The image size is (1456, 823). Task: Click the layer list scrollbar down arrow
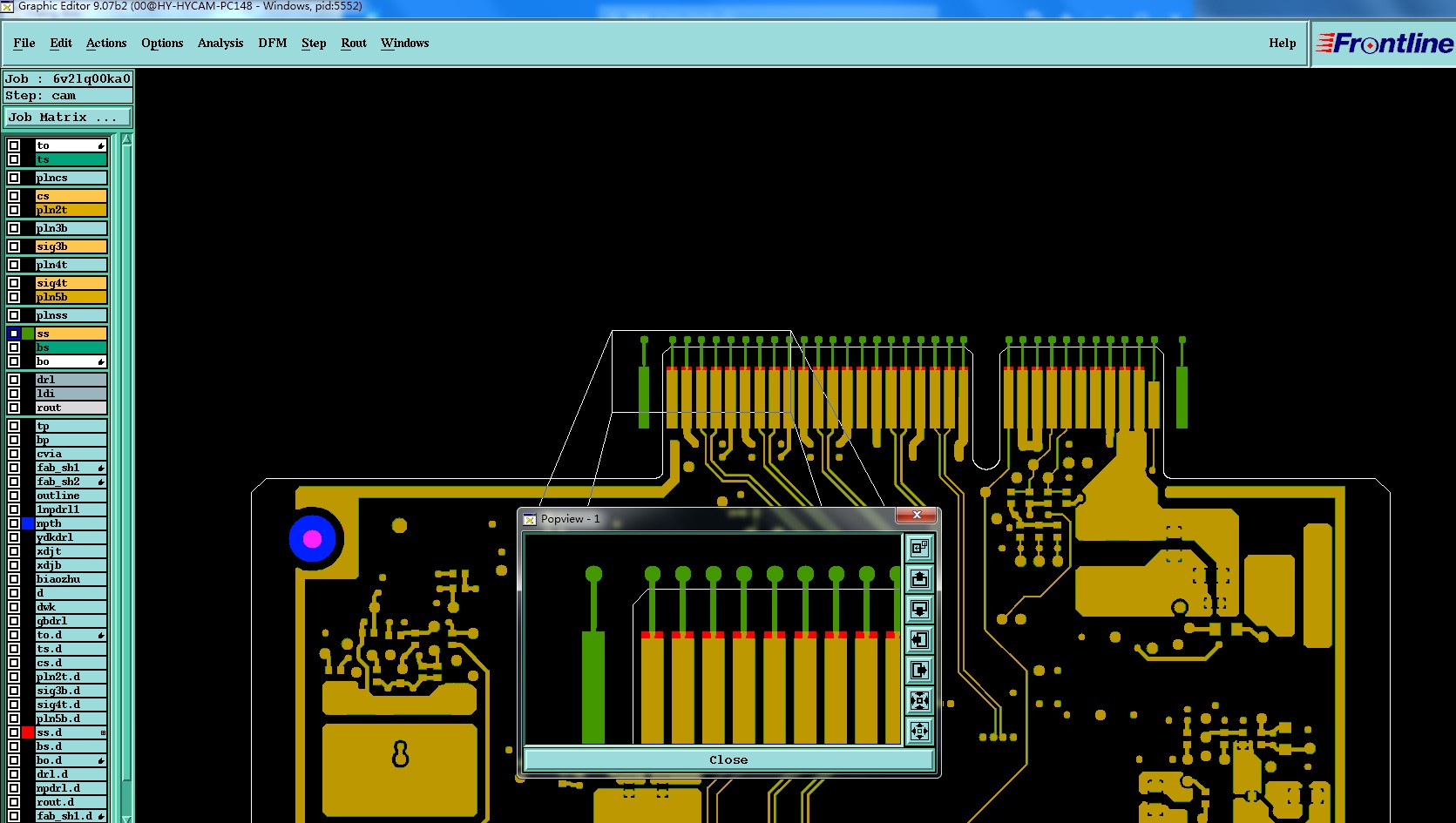127,818
